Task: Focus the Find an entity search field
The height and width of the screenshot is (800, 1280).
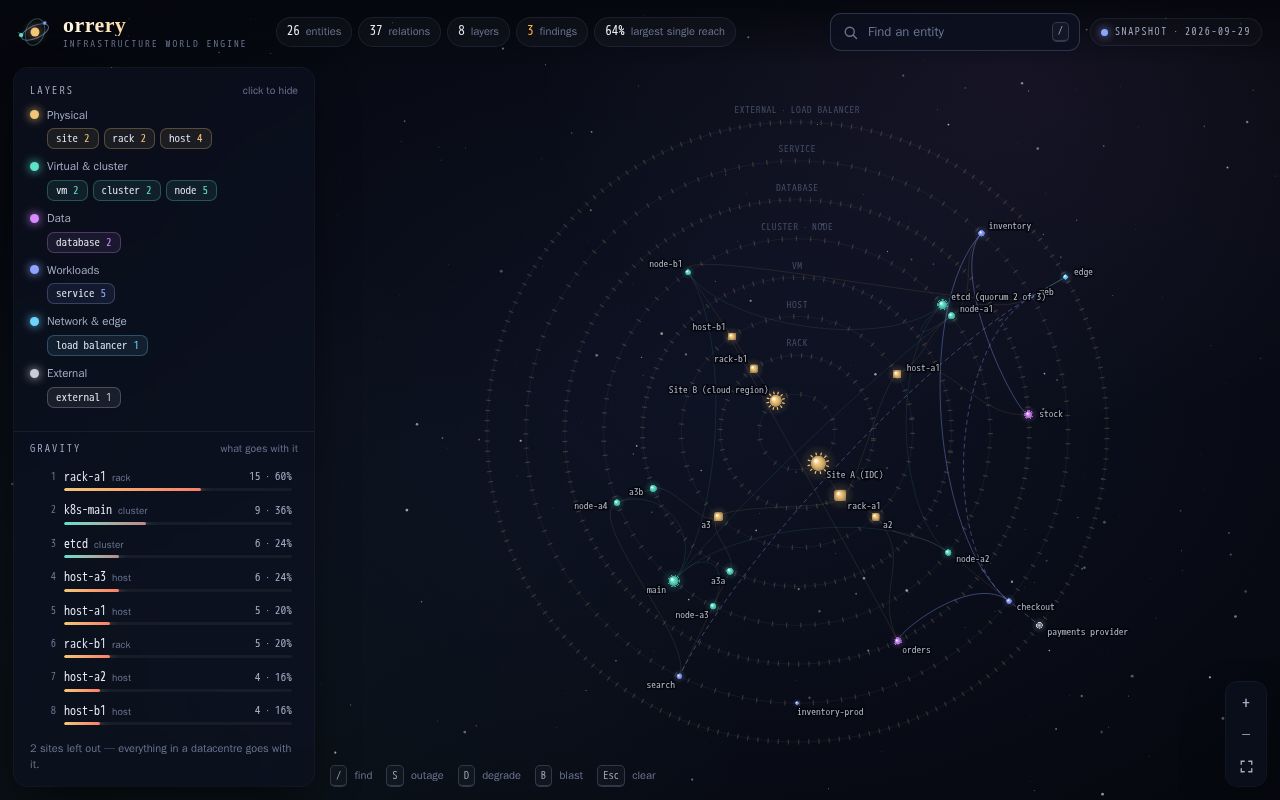Action: pos(955,32)
